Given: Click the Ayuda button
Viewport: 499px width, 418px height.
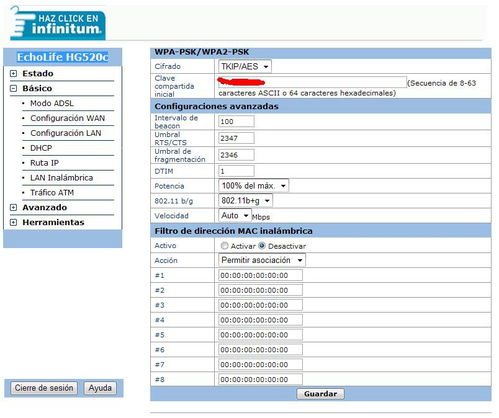Looking at the screenshot, I should click(x=100, y=388).
